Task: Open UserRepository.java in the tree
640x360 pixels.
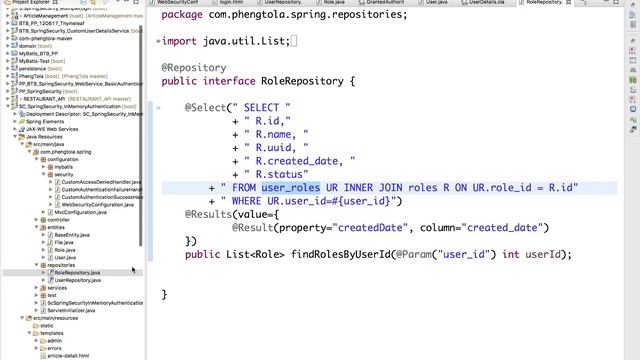Action: [78, 280]
